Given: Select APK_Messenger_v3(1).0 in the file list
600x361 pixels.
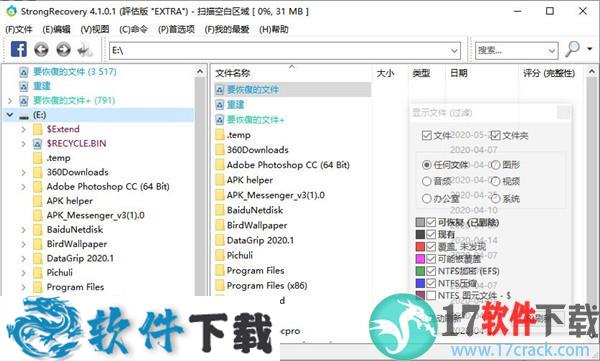Looking at the screenshot, I should [x=276, y=195].
